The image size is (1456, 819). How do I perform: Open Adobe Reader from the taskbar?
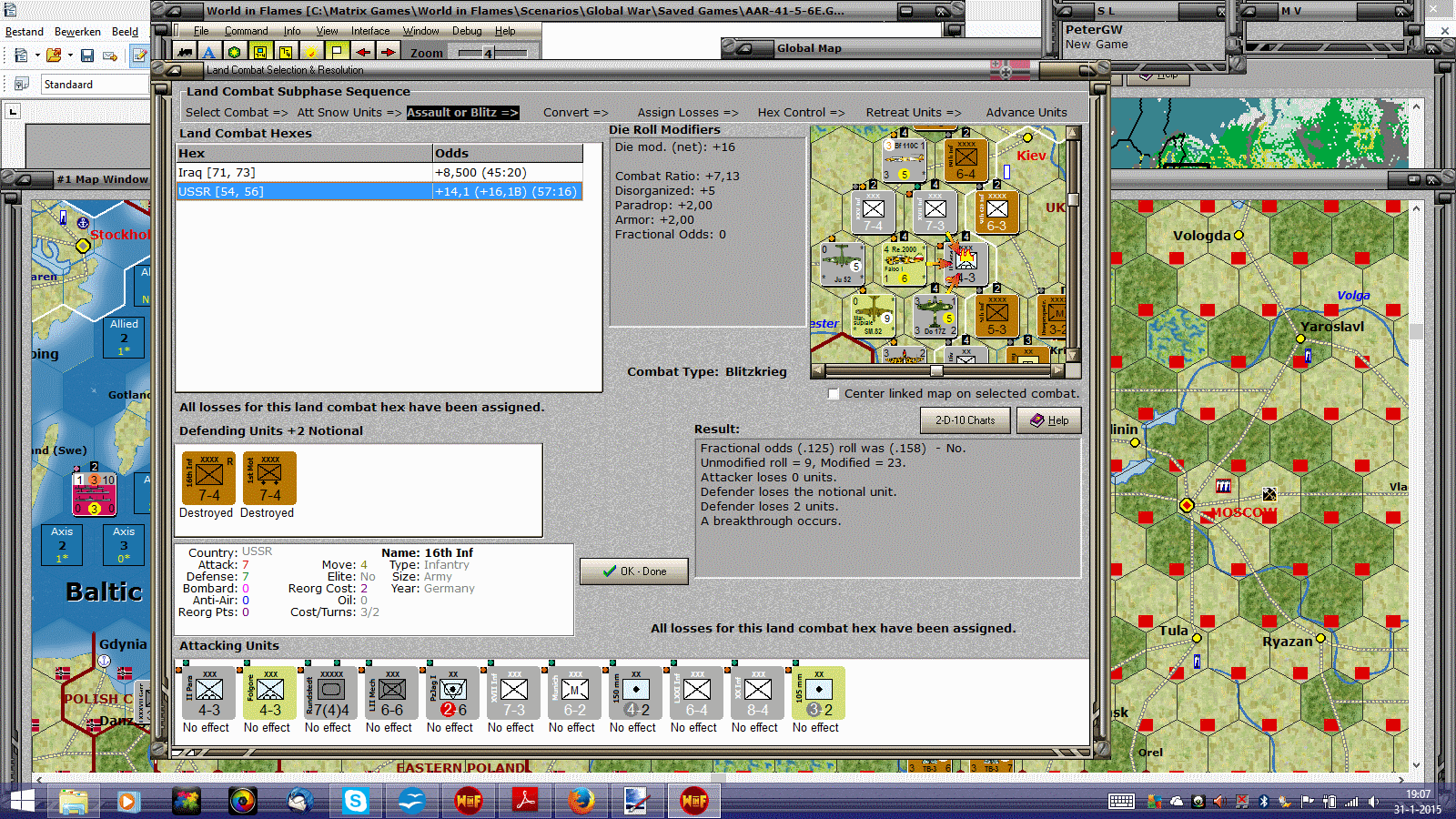(525, 801)
